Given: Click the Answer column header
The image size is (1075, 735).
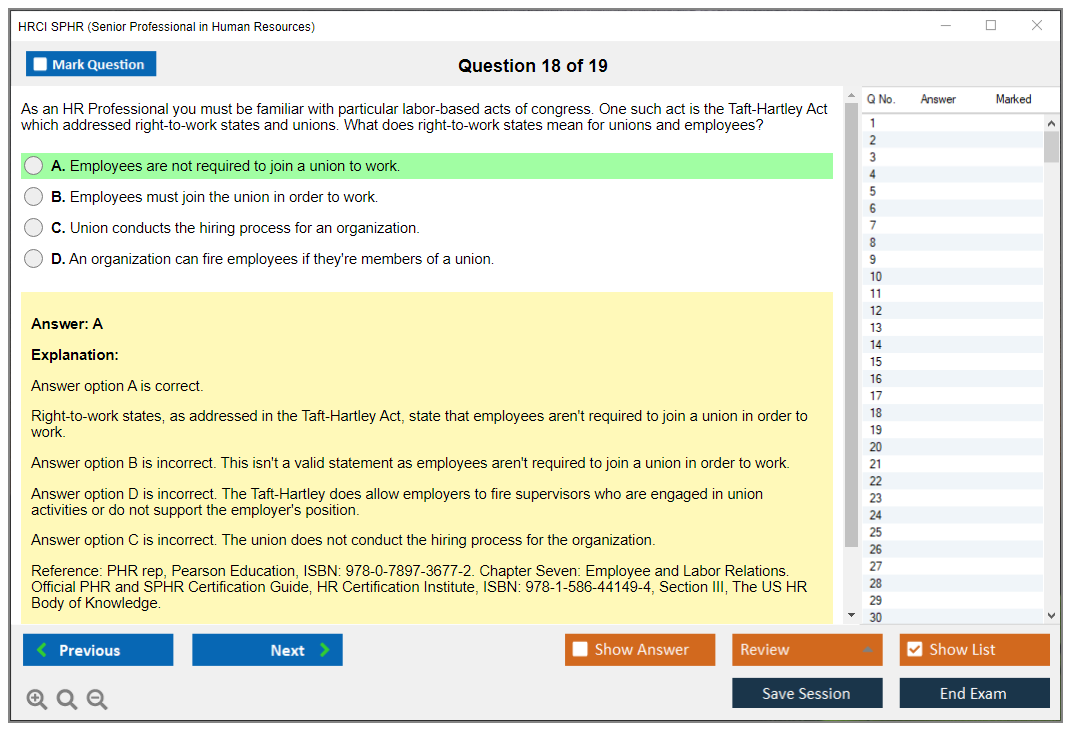Looking at the screenshot, I should pos(938,99).
